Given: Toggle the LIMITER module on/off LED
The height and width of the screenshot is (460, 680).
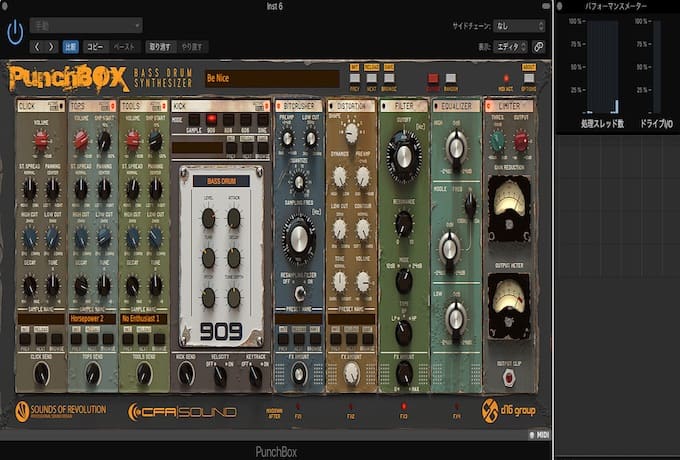Looking at the screenshot, I should click(x=488, y=106).
